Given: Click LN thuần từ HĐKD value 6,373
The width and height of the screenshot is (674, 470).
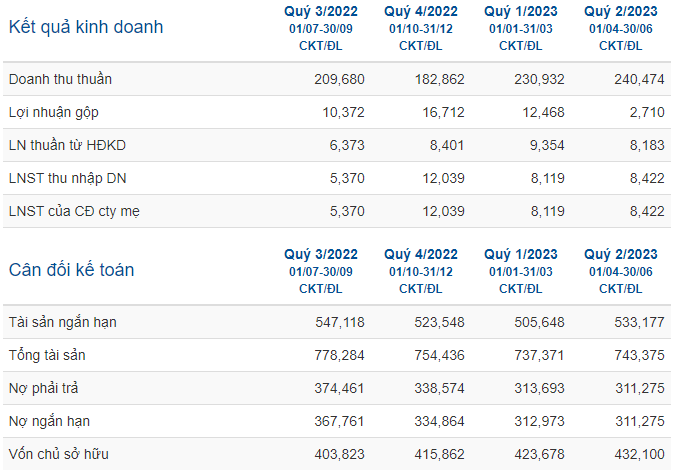Looking at the screenshot, I should 347,145.
